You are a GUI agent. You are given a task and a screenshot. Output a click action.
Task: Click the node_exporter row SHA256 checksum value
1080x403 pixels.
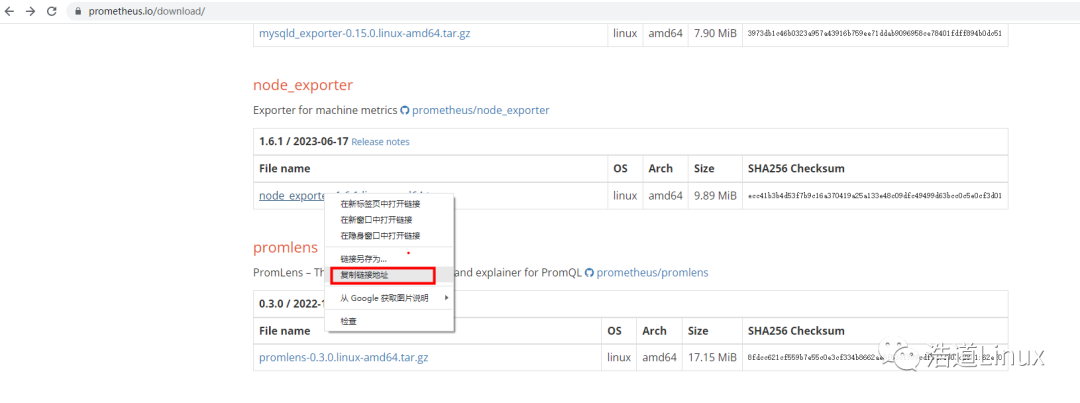tap(874, 196)
